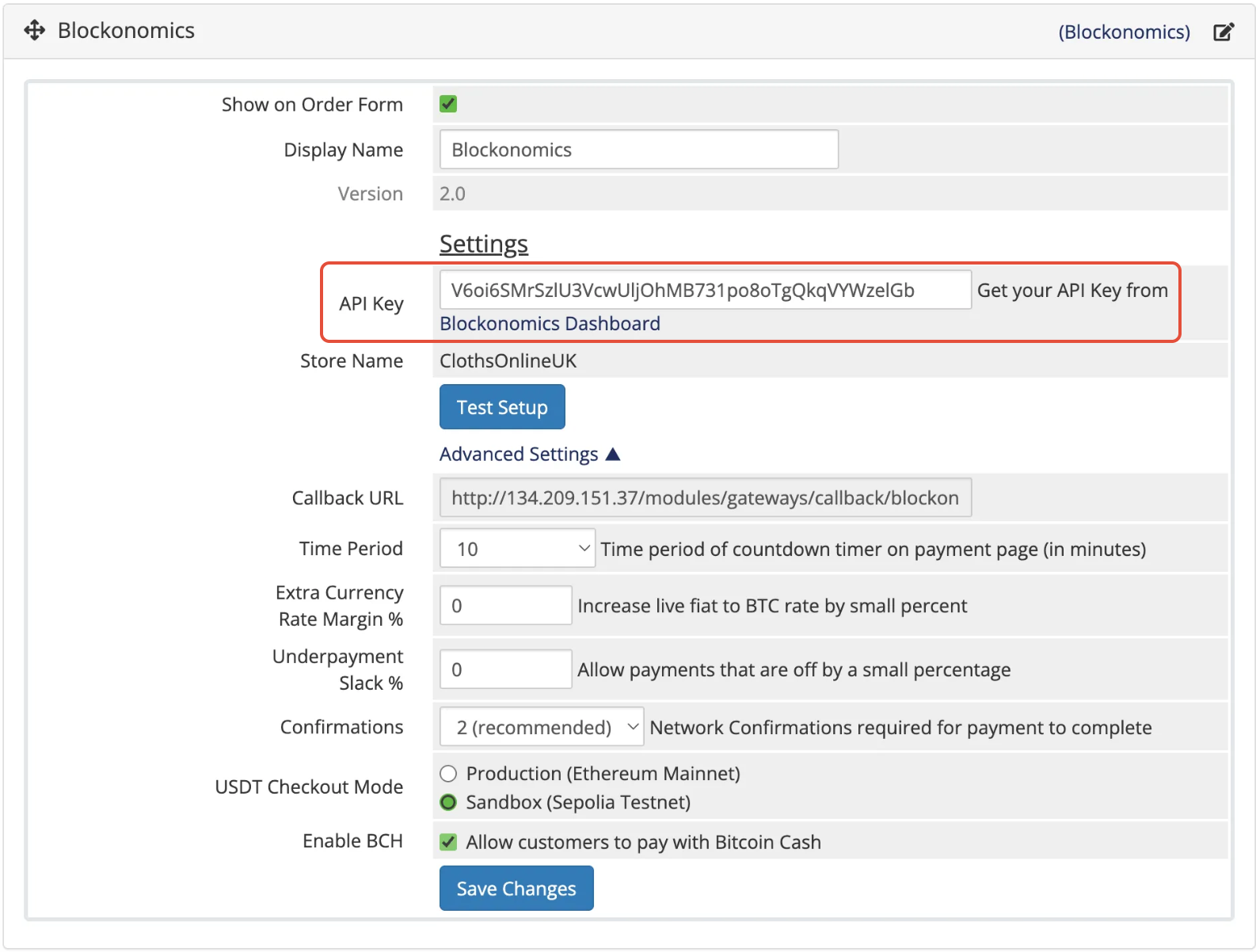Click the Display Name input field
This screenshot has height=952, width=1256.
pos(638,150)
